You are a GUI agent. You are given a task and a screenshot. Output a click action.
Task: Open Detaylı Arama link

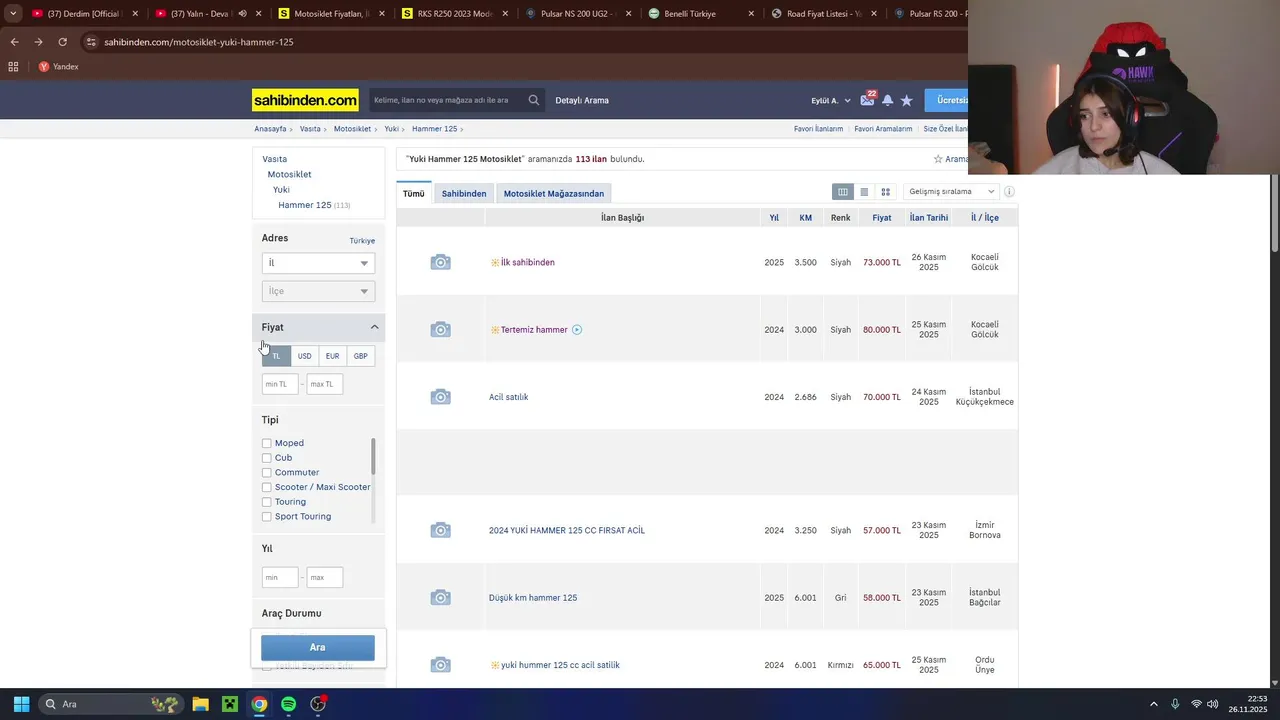pyautogui.click(x=582, y=100)
